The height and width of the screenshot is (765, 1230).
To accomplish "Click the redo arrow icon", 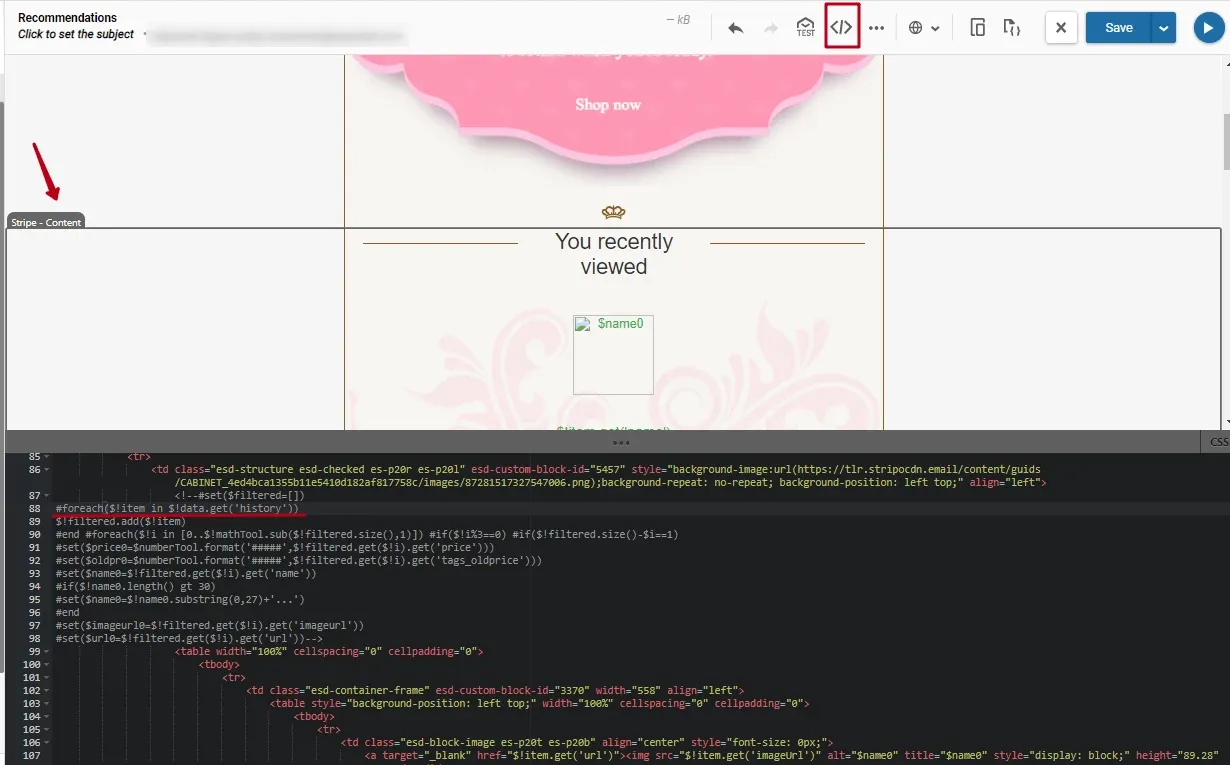I will (x=771, y=28).
